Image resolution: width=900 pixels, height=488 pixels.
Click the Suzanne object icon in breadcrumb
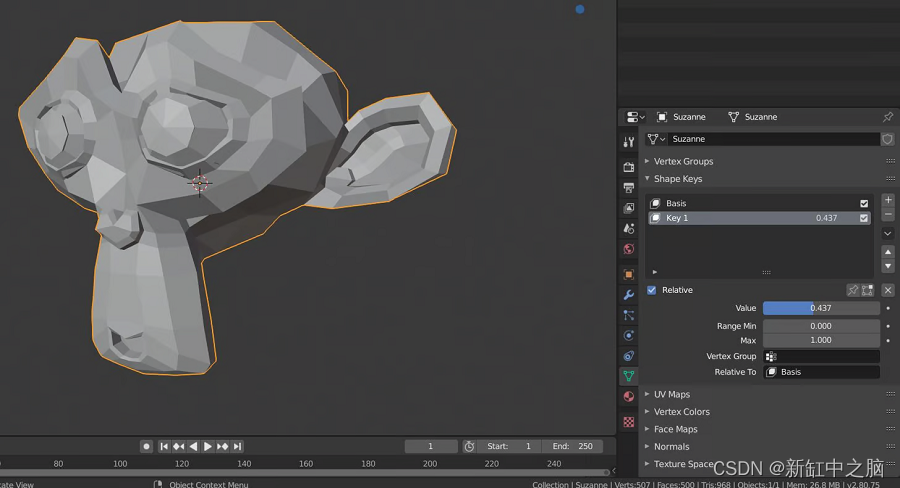(662, 117)
